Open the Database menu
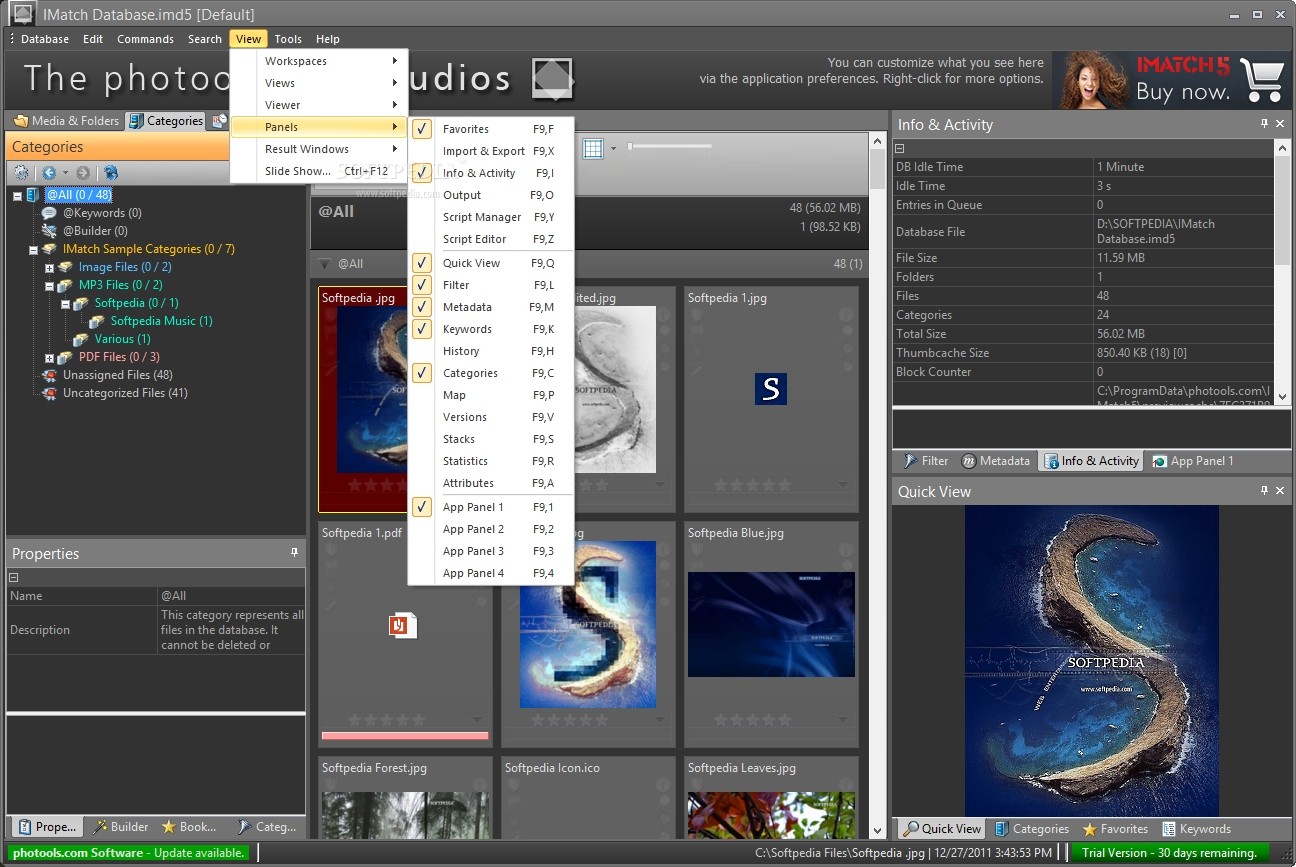Screen dimensions: 1296x867 coord(45,39)
